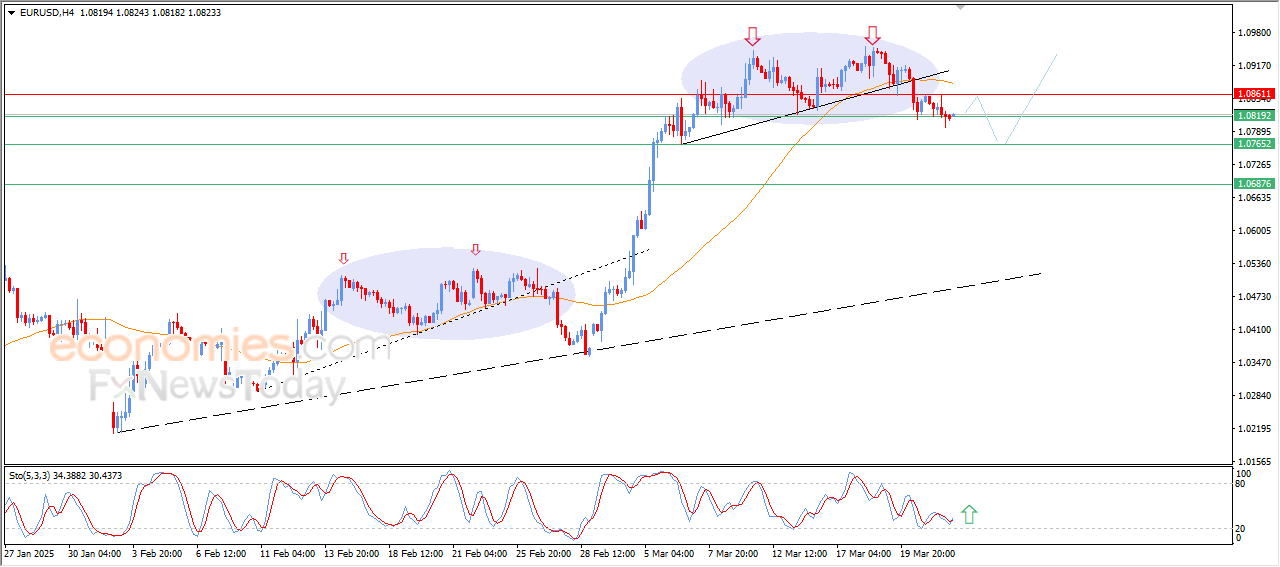Screen dimensions: 1280x567
Task: Click the 19 Mar 20:00 time label
Action: (x=928, y=552)
